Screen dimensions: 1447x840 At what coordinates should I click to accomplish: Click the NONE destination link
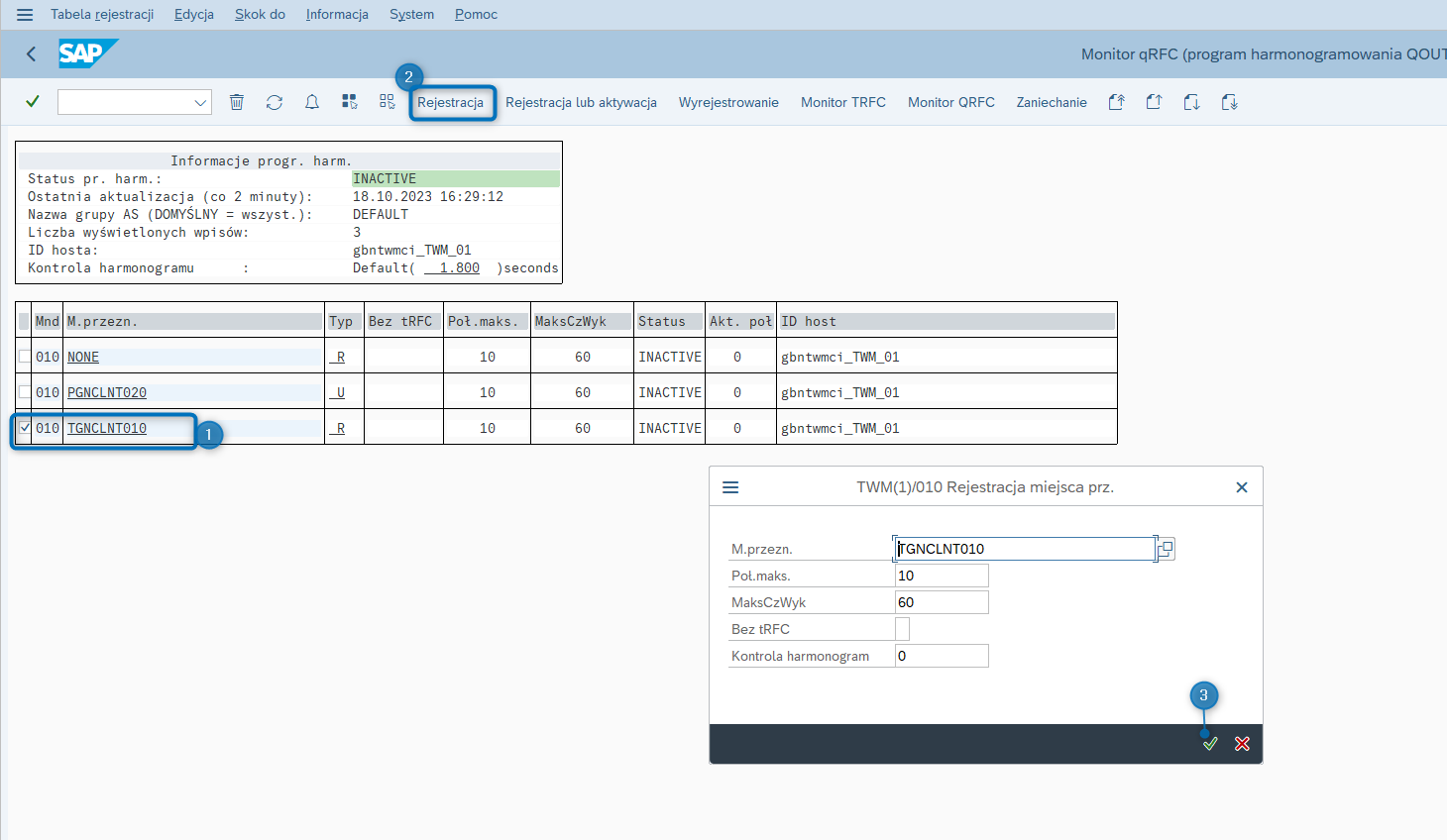(83, 357)
